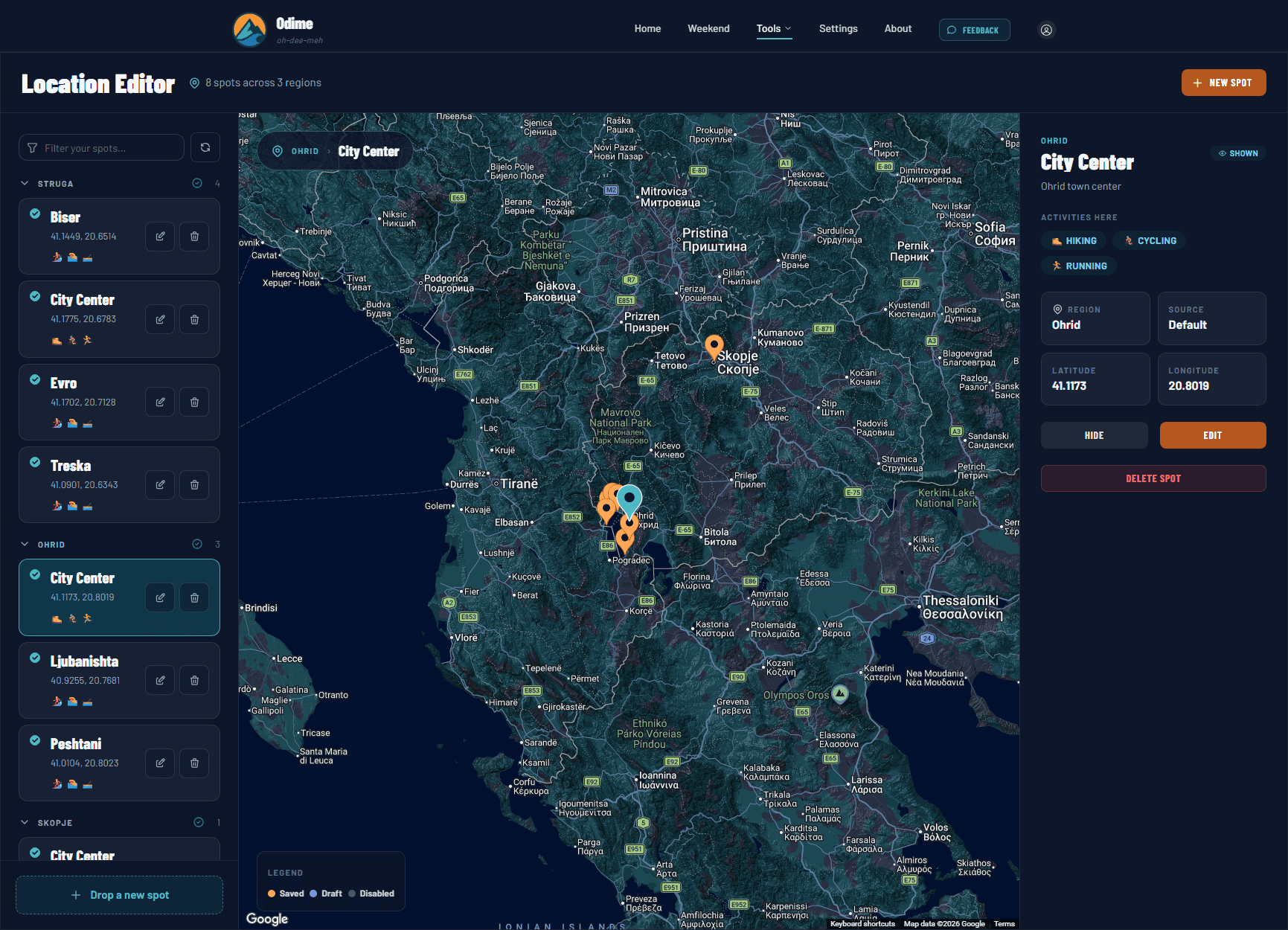Open the Home page
The width and height of the screenshot is (1288, 930).
click(x=647, y=29)
